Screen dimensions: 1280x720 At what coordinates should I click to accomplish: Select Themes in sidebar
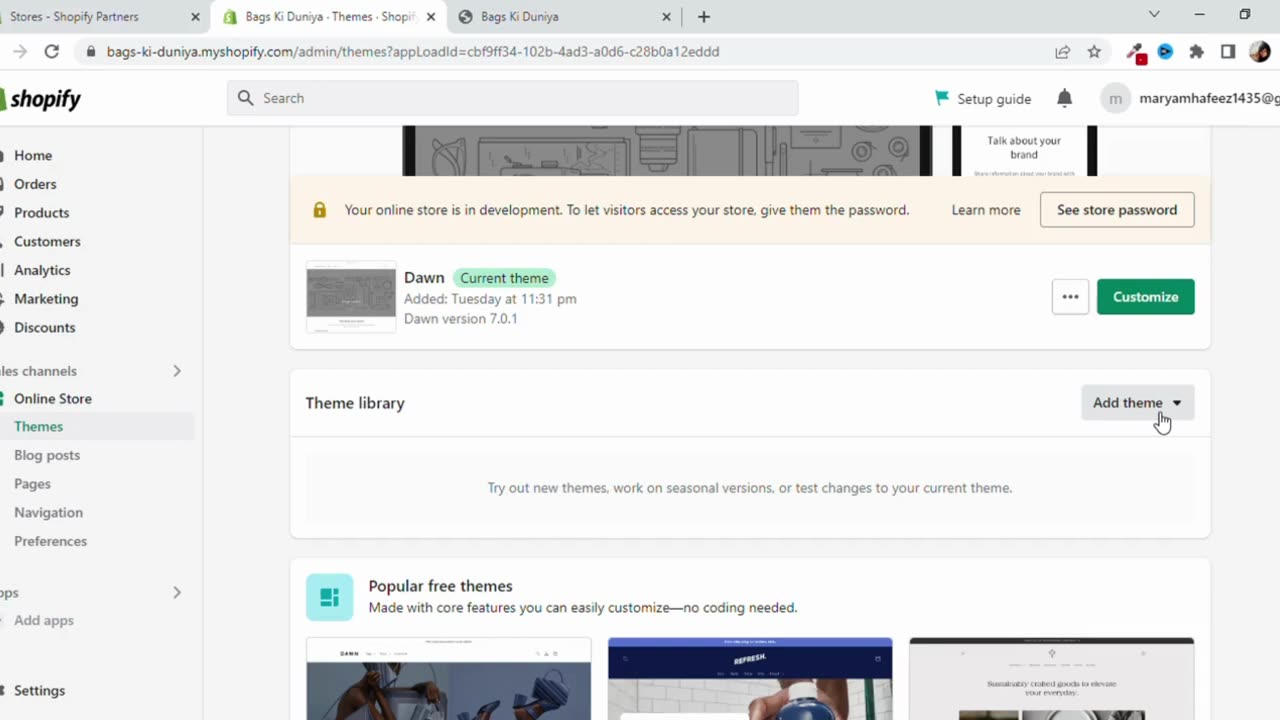coord(38,427)
